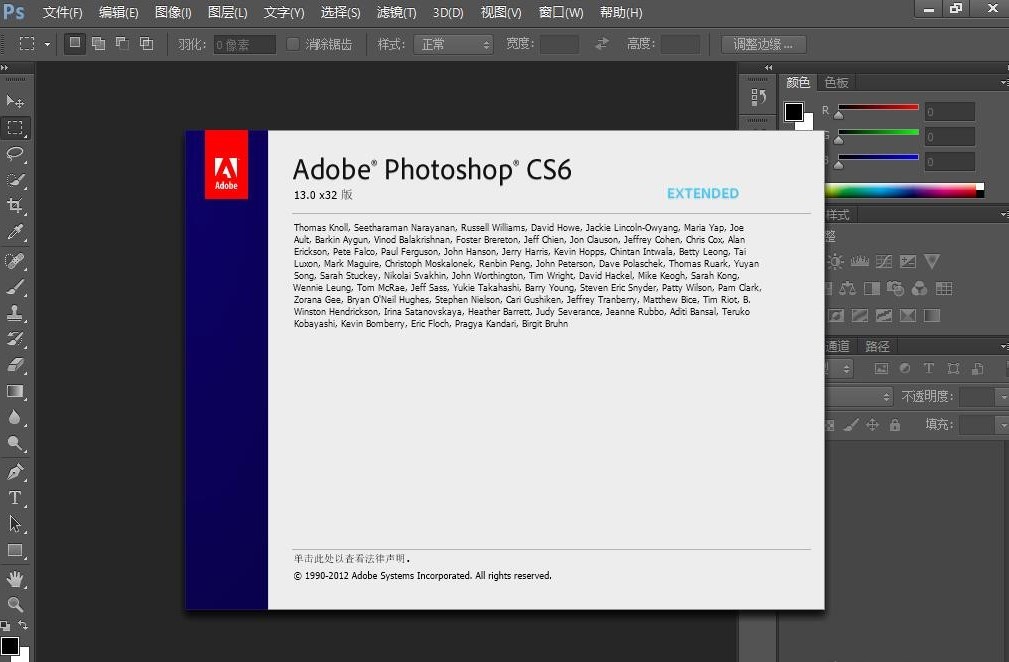Viewport: 1009px width, 662px height.
Task: Enable Intersect with Selection mode
Action: tap(147, 44)
